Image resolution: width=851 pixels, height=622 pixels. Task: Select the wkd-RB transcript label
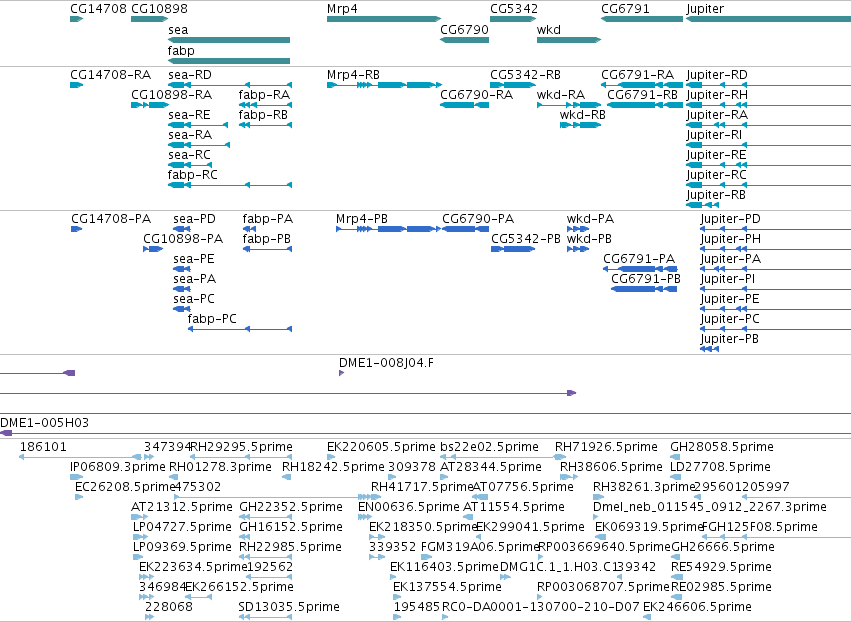[583, 115]
